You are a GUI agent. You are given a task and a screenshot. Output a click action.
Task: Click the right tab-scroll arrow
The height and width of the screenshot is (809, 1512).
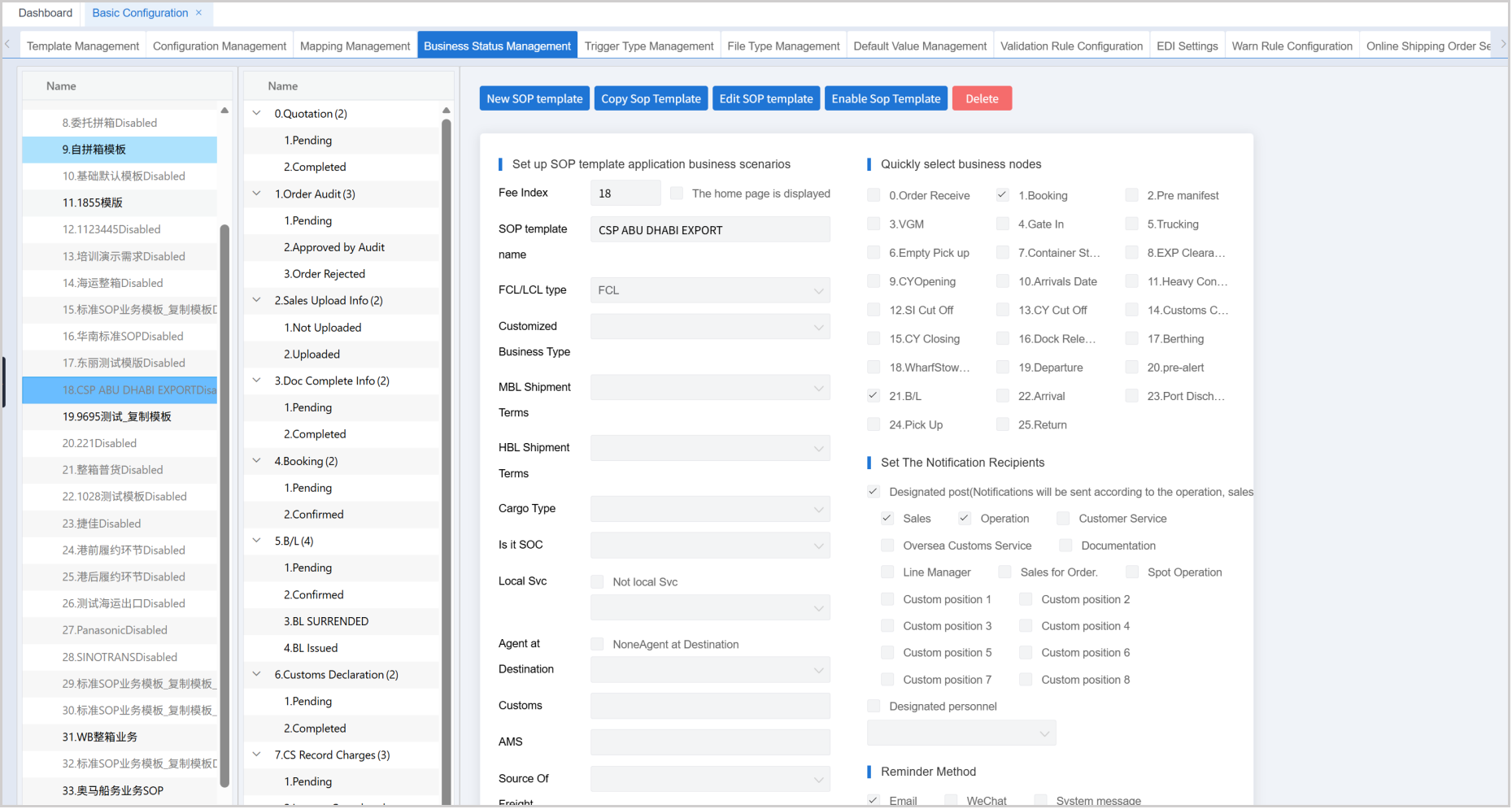(x=1502, y=45)
